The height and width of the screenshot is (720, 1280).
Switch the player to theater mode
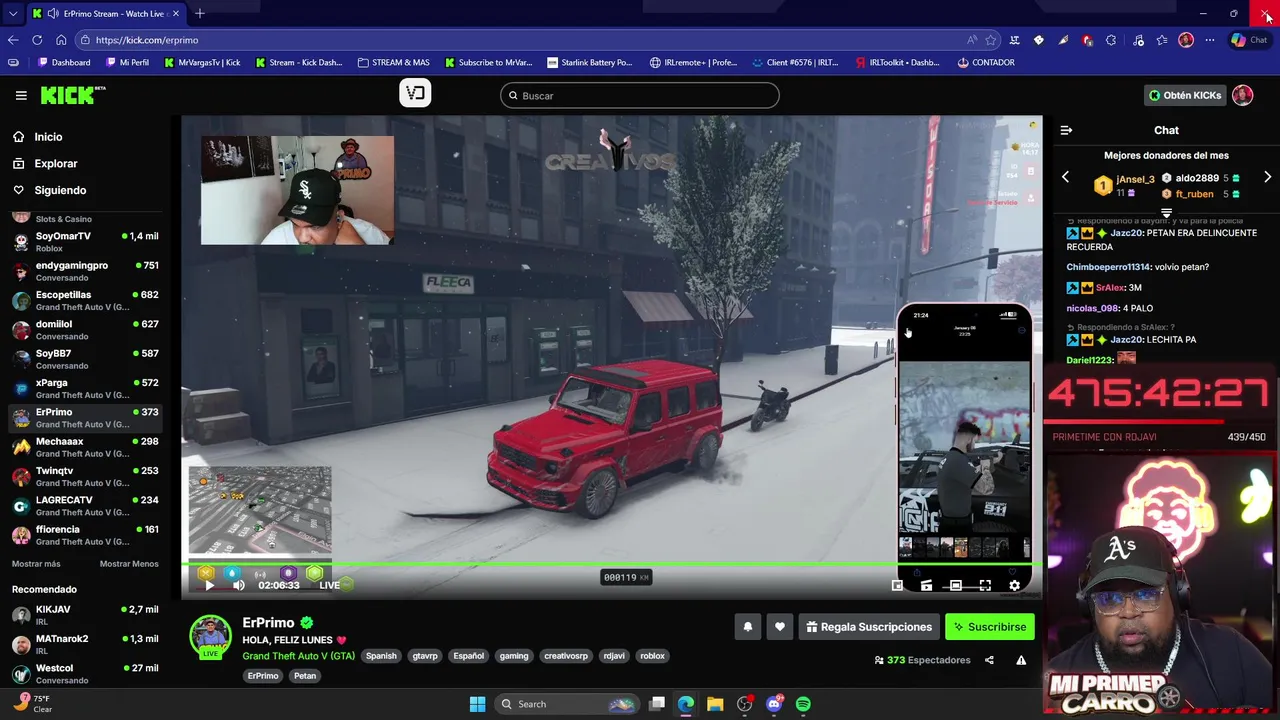pos(955,585)
